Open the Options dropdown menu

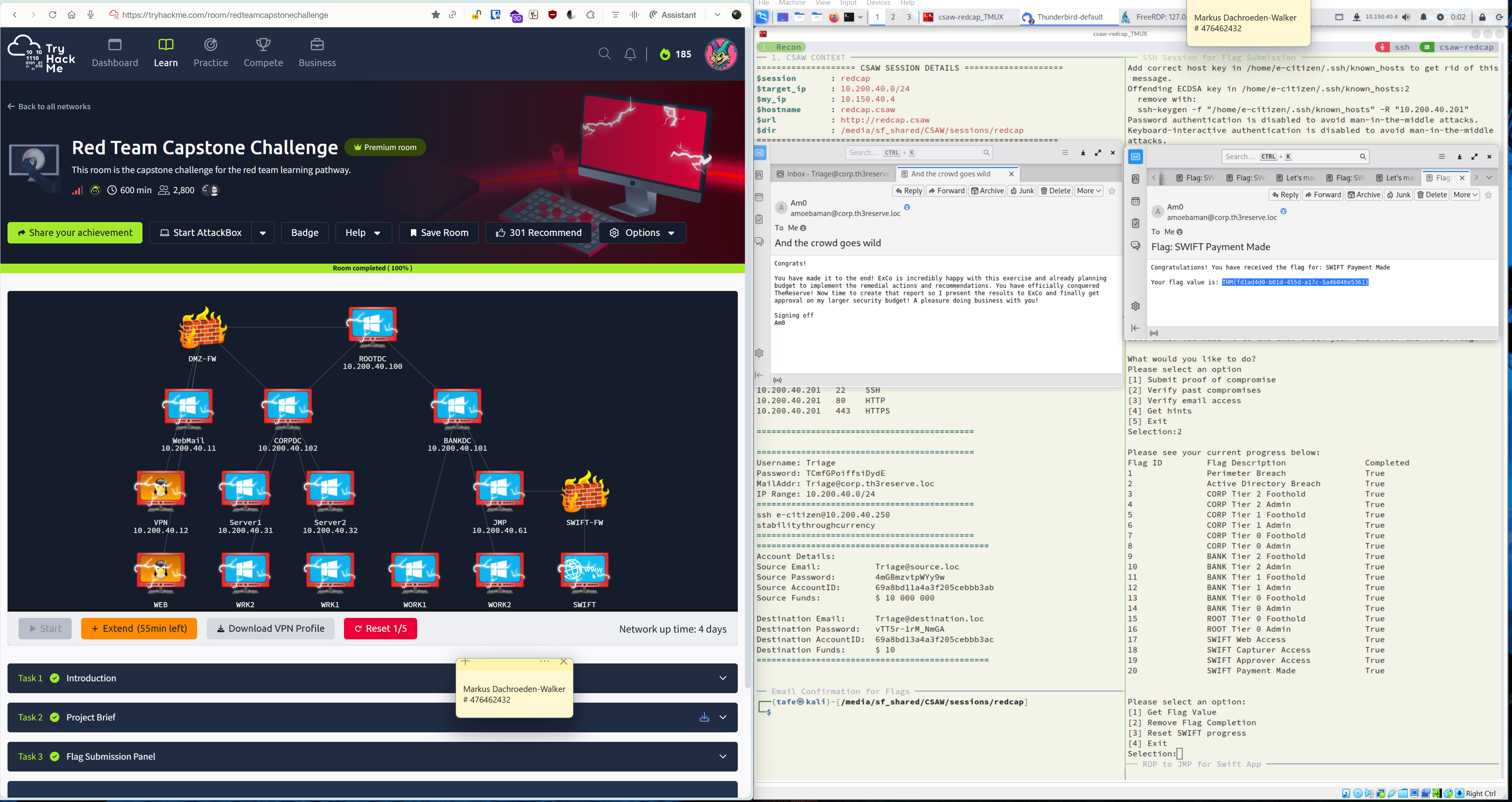click(x=642, y=232)
